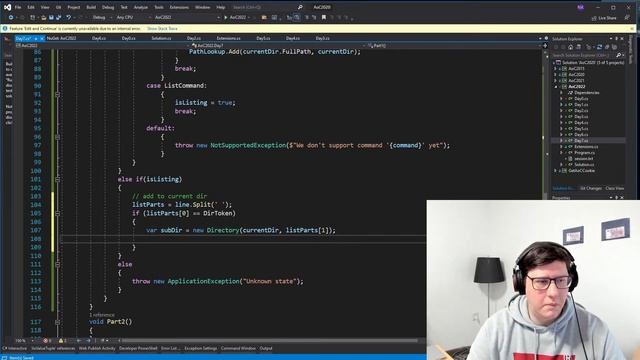
Task: Expand the AoC2020 project node
Action: (555, 75)
